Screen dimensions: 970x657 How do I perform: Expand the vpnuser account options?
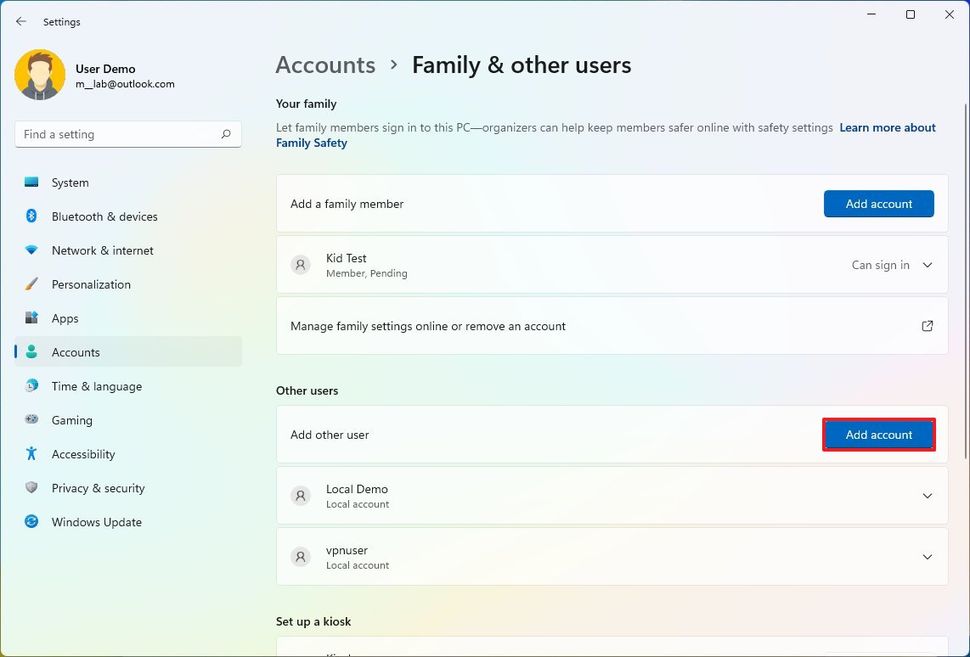(927, 557)
